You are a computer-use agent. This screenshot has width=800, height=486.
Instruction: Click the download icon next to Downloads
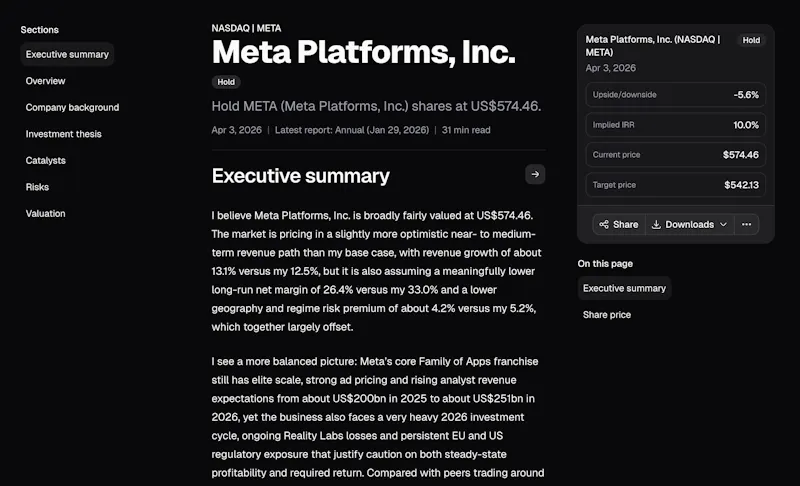point(656,224)
